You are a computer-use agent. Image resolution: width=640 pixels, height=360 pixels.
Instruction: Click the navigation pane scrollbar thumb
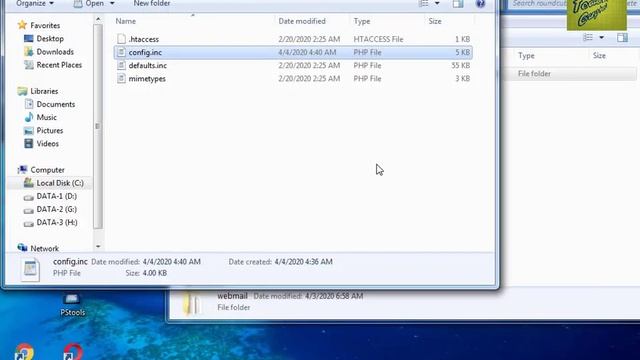[98, 127]
